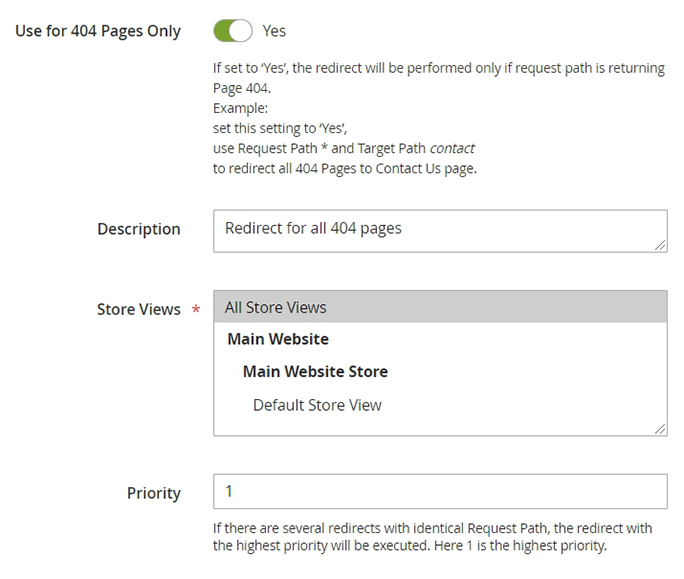Click the red required asterisk

pyautogui.click(x=196, y=309)
